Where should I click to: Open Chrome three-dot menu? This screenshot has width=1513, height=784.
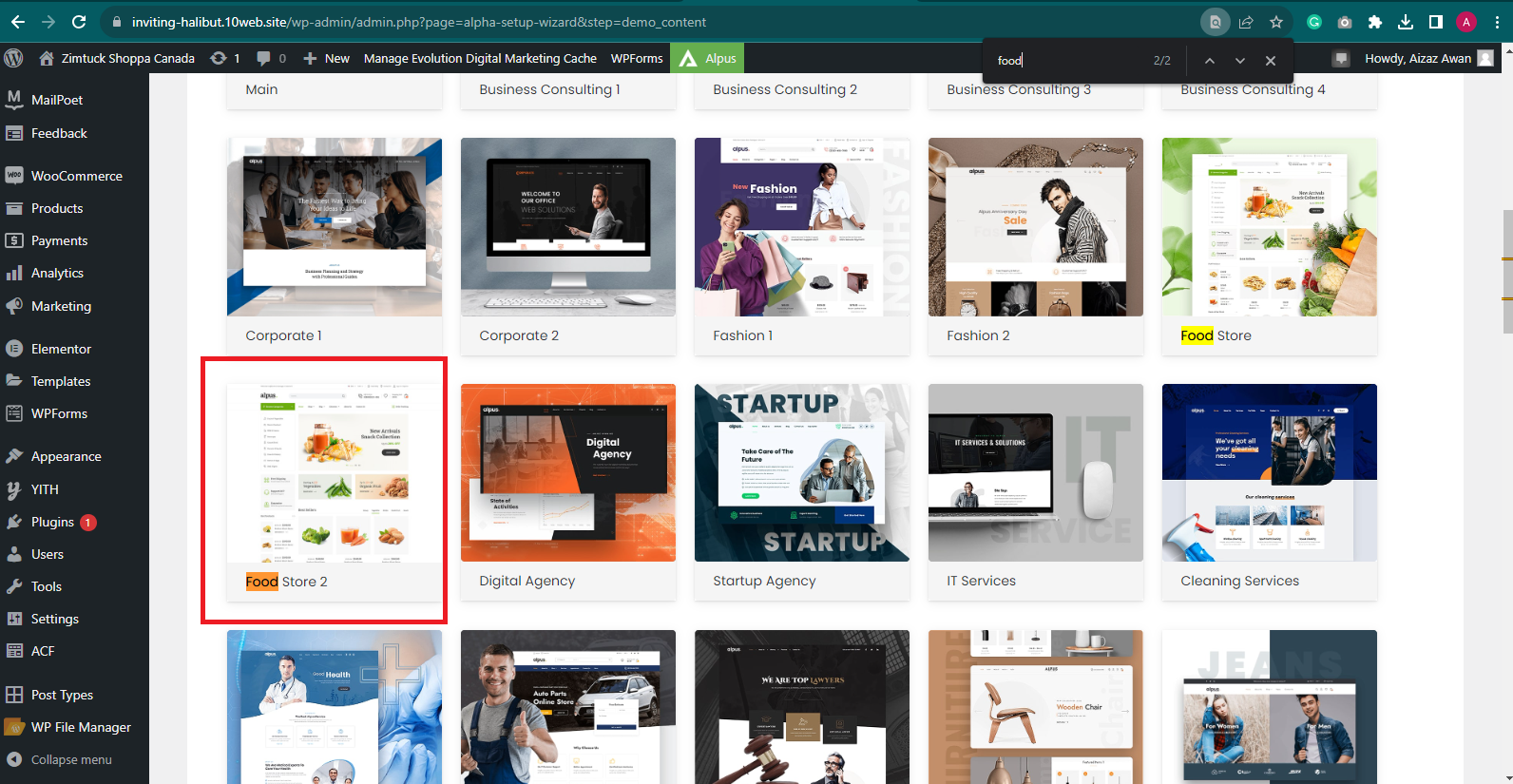[1497, 22]
